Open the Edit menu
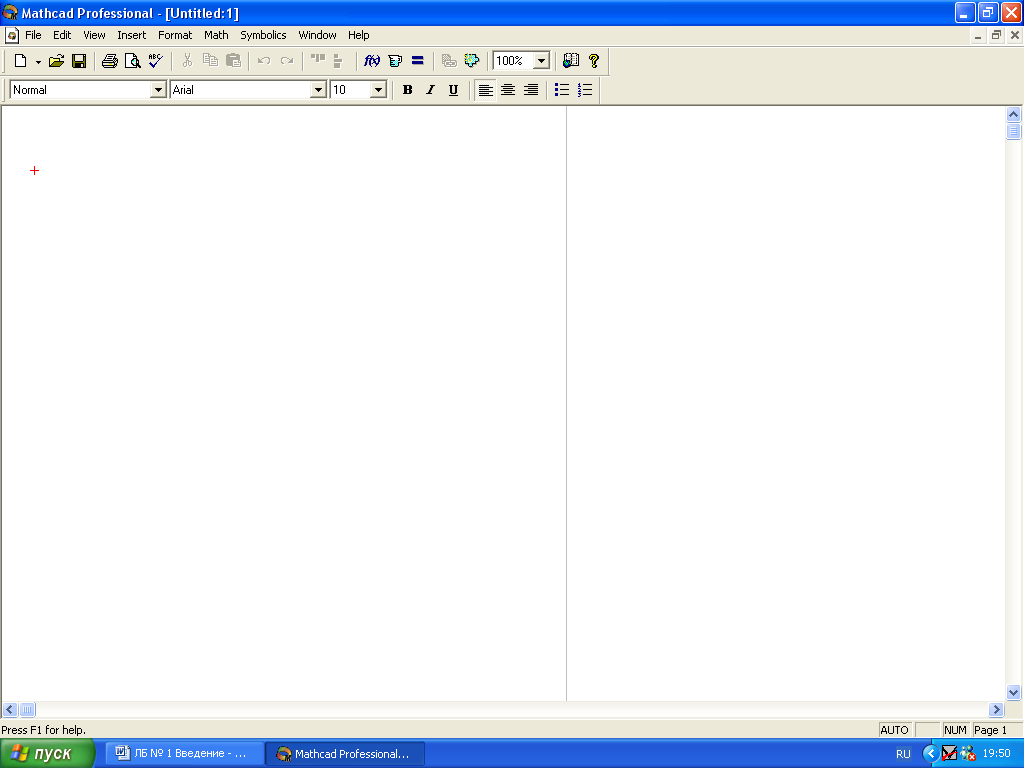The image size is (1024, 768). (62, 35)
